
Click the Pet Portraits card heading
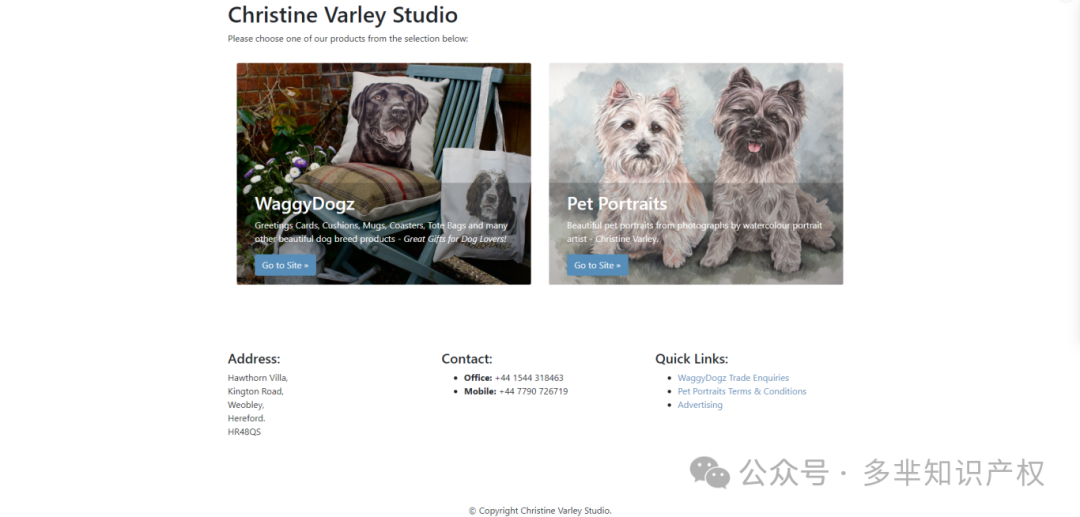(616, 204)
